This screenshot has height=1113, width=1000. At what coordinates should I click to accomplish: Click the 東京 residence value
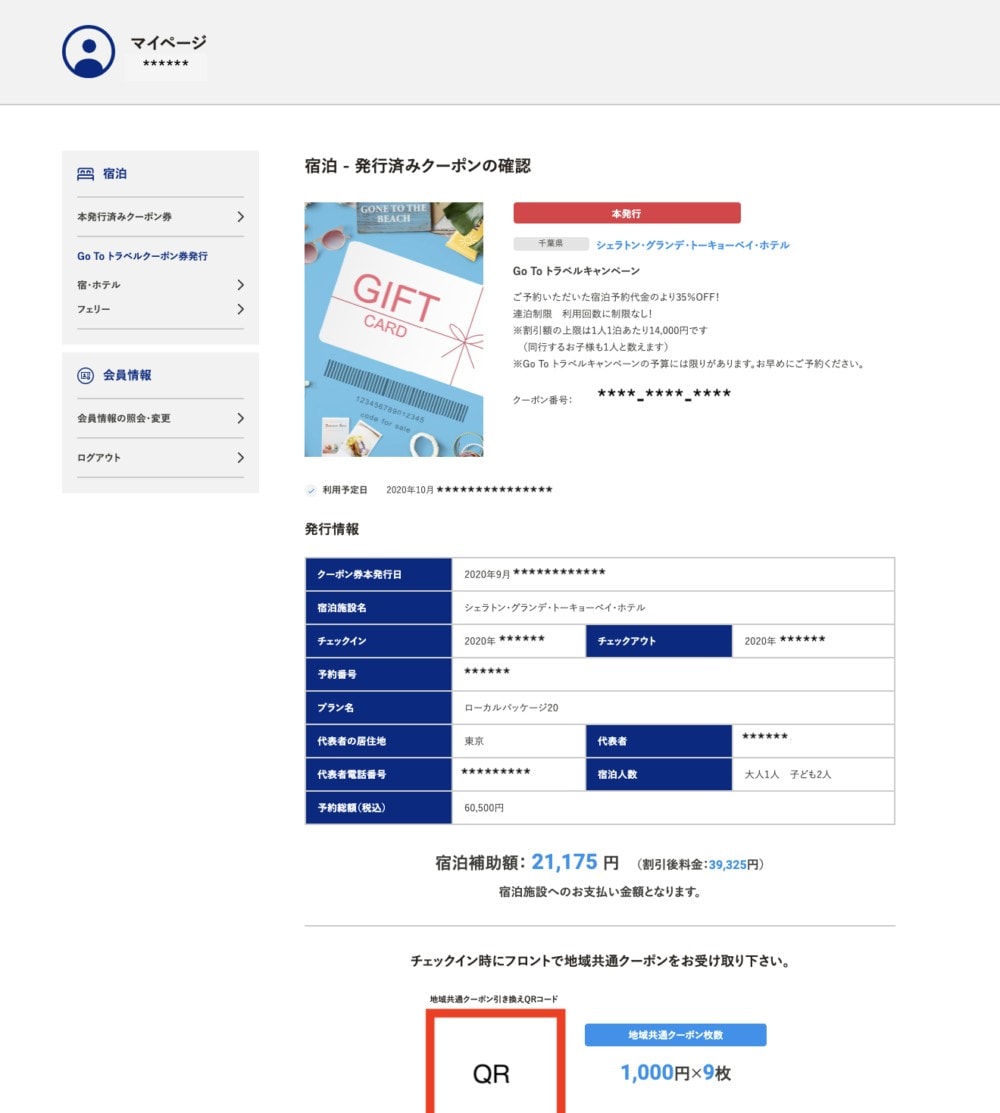pyautogui.click(x=474, y=741)
